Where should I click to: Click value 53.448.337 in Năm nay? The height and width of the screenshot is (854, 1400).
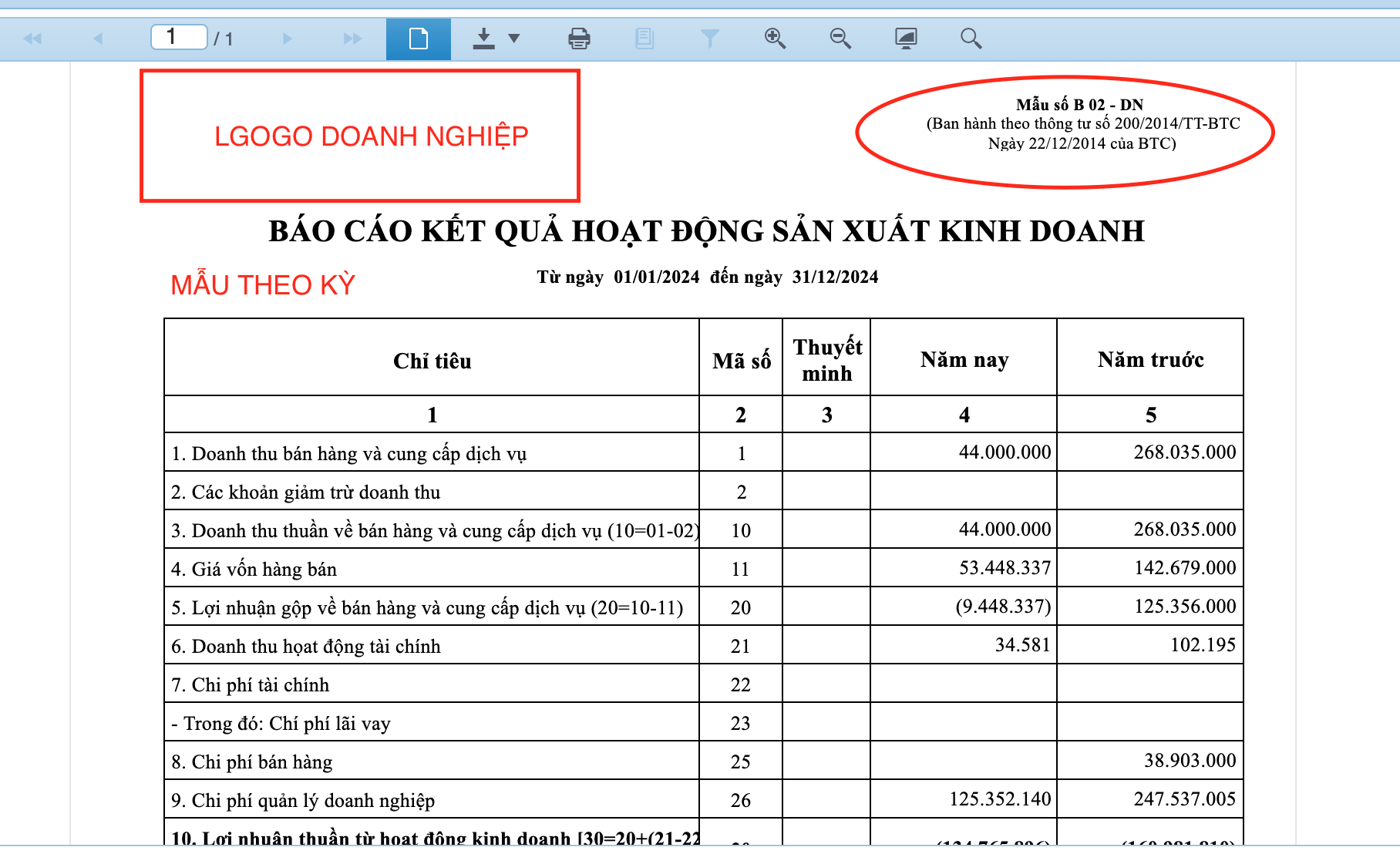pos(1005,568)
